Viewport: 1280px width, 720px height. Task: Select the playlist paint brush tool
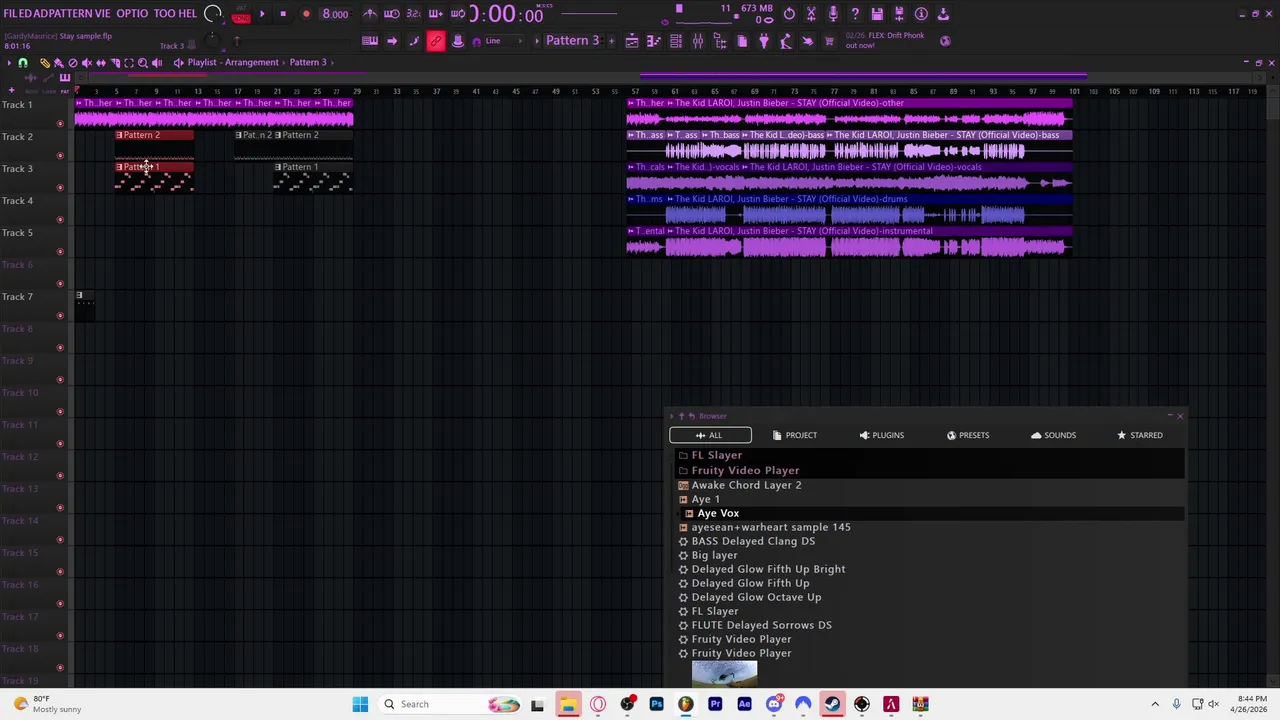pyautogui.click(x=58, y=63)
